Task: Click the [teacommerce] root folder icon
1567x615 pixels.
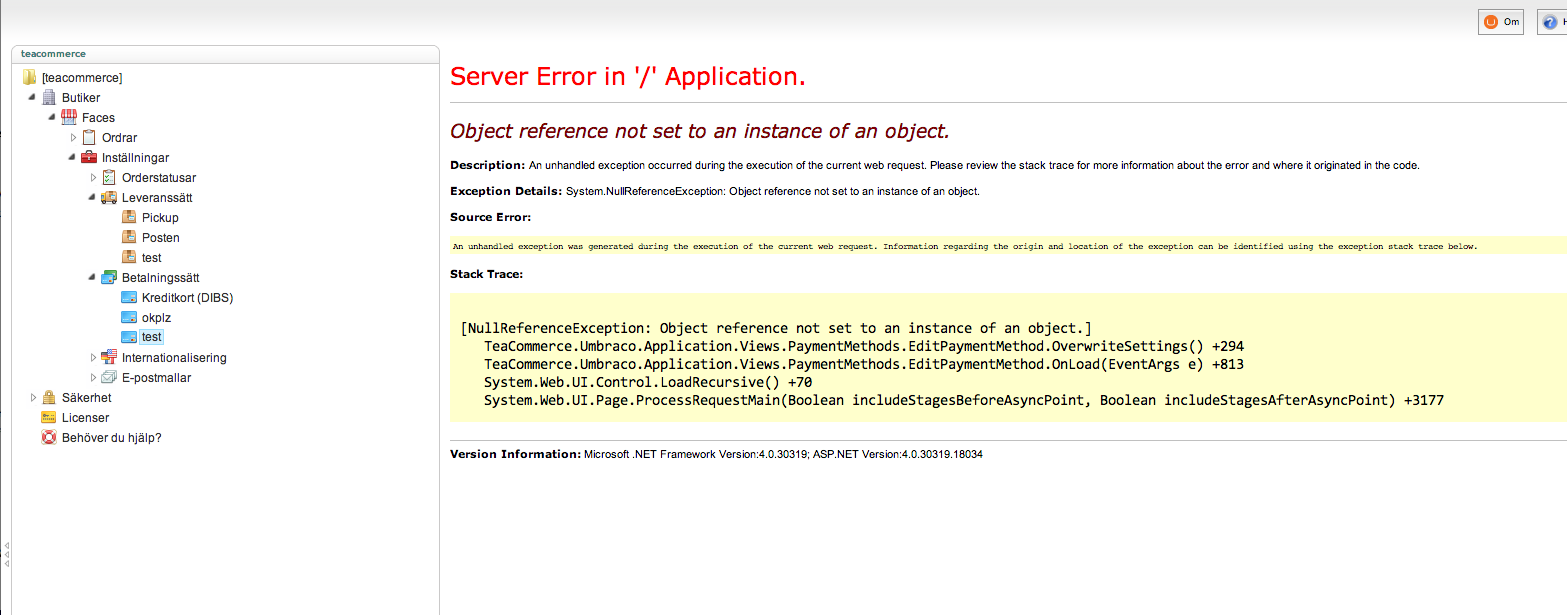Action: [x=29, y=77]
